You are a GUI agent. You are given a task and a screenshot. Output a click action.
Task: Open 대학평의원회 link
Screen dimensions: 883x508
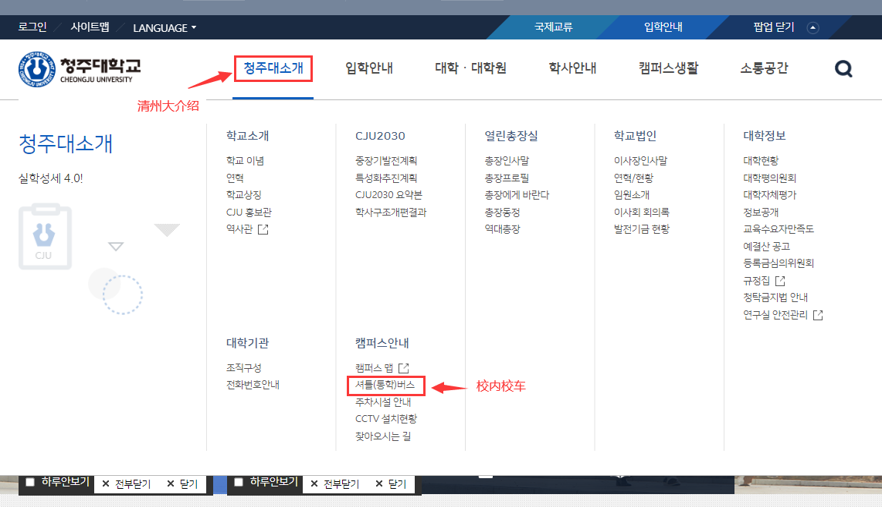(x=770, y=178)
